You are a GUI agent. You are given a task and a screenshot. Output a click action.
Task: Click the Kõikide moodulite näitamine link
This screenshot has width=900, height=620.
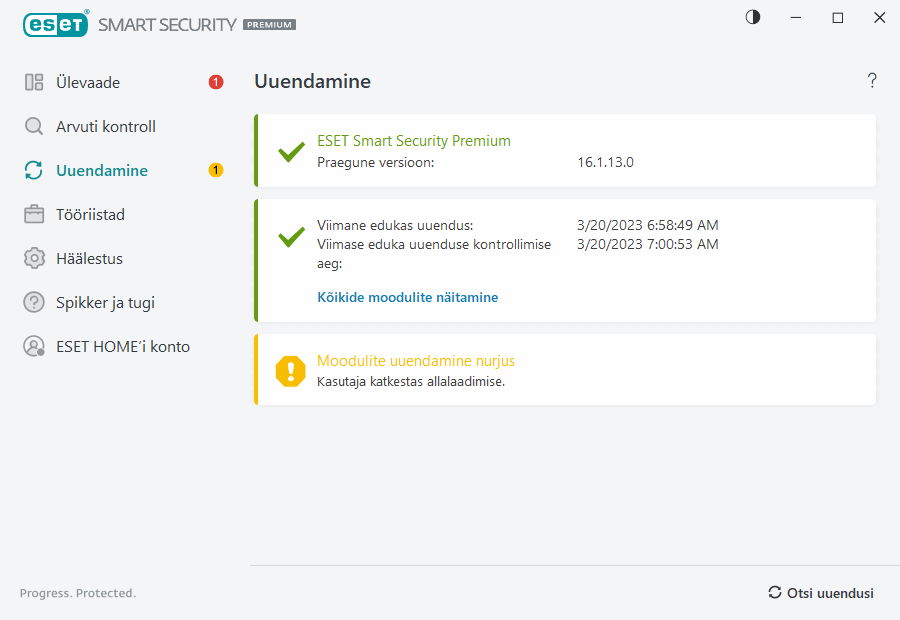(x=407, y=298)
